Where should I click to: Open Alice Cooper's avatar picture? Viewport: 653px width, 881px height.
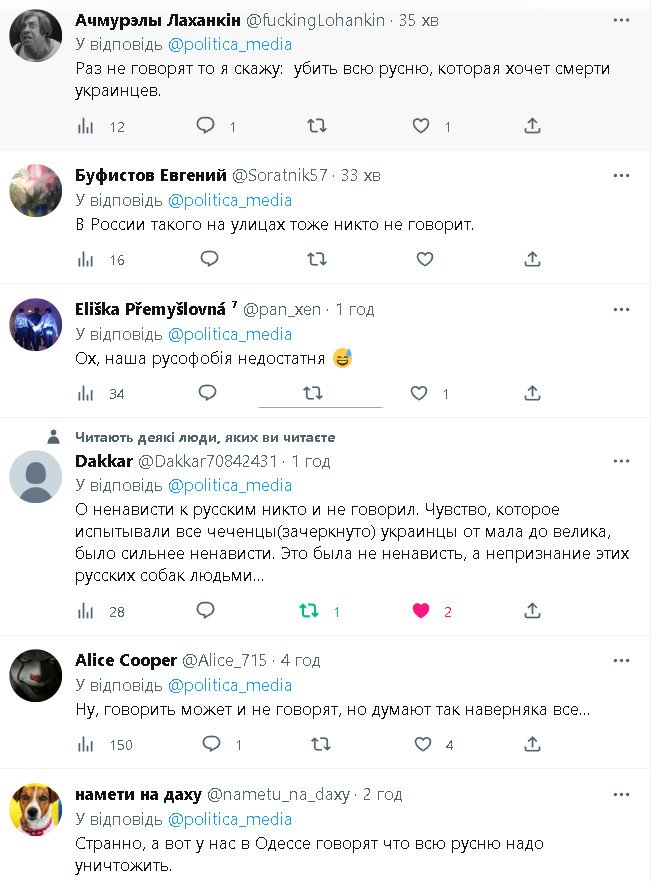point(36,676)
